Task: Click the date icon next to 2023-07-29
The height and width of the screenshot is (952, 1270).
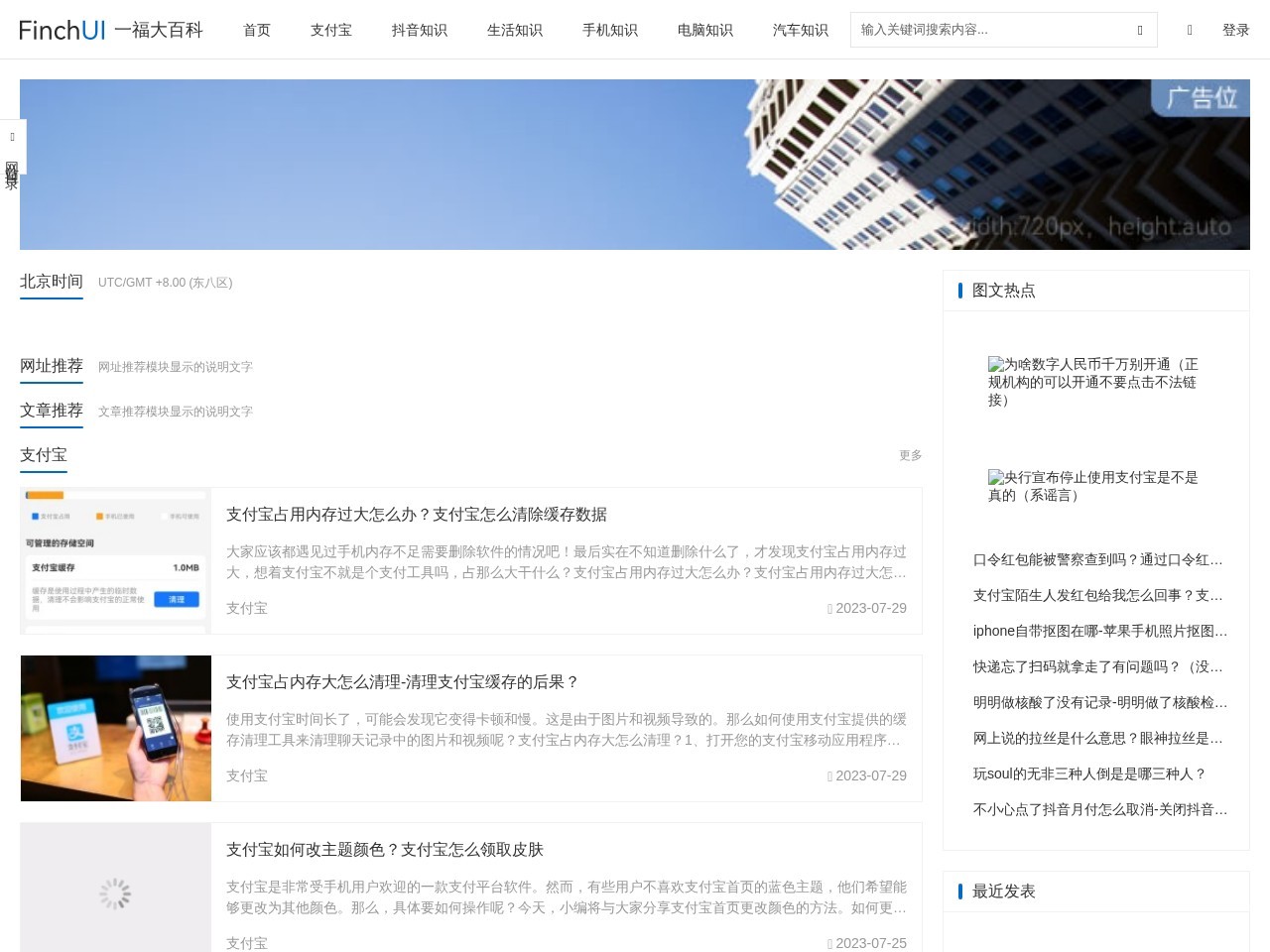Action: pos(829,608)
